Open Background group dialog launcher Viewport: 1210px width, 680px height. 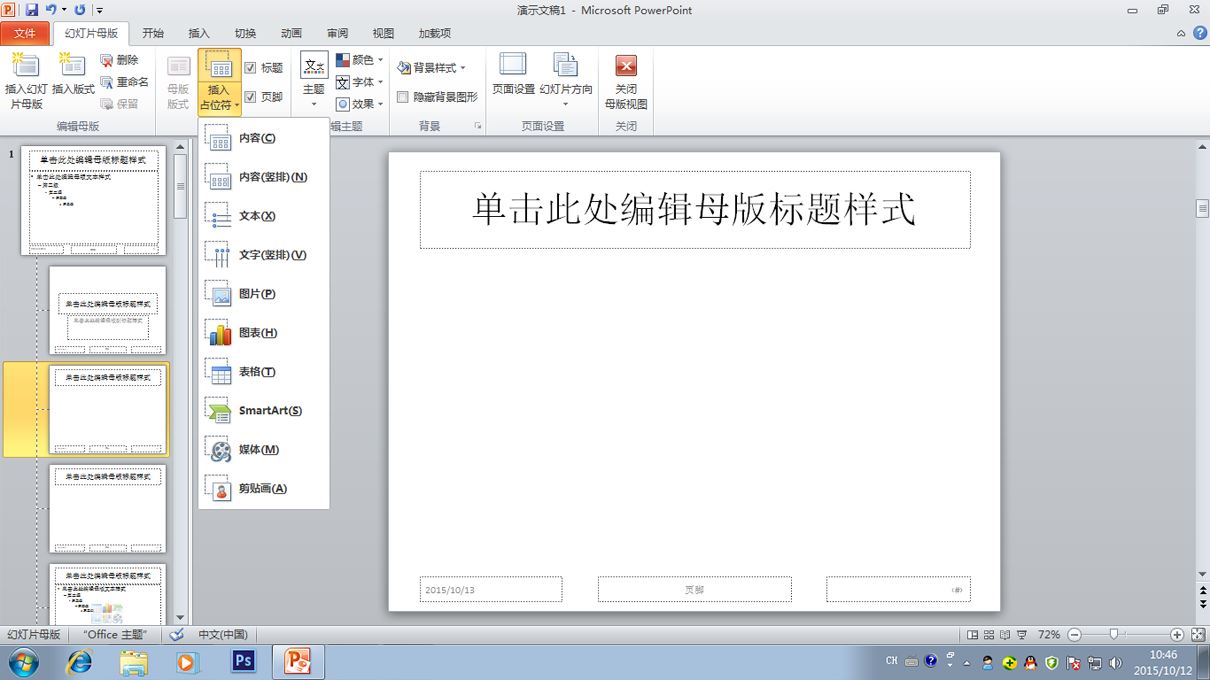(x=478, y=126)
